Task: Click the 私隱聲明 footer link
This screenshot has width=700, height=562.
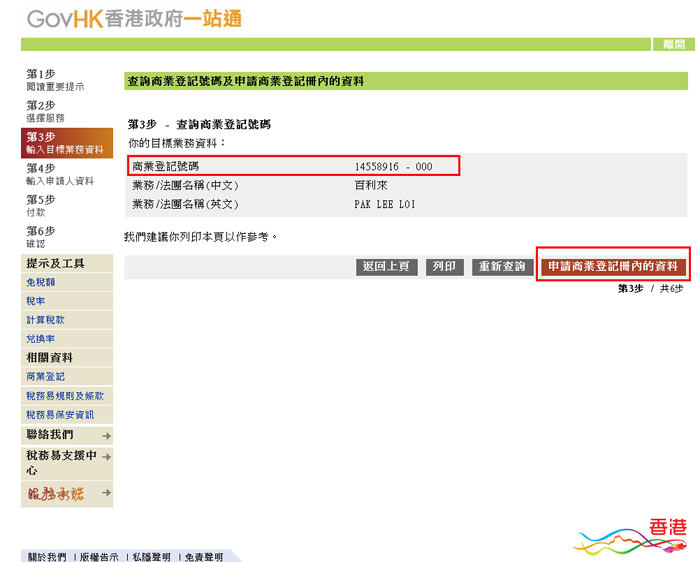Action: [x=151, y=556]
